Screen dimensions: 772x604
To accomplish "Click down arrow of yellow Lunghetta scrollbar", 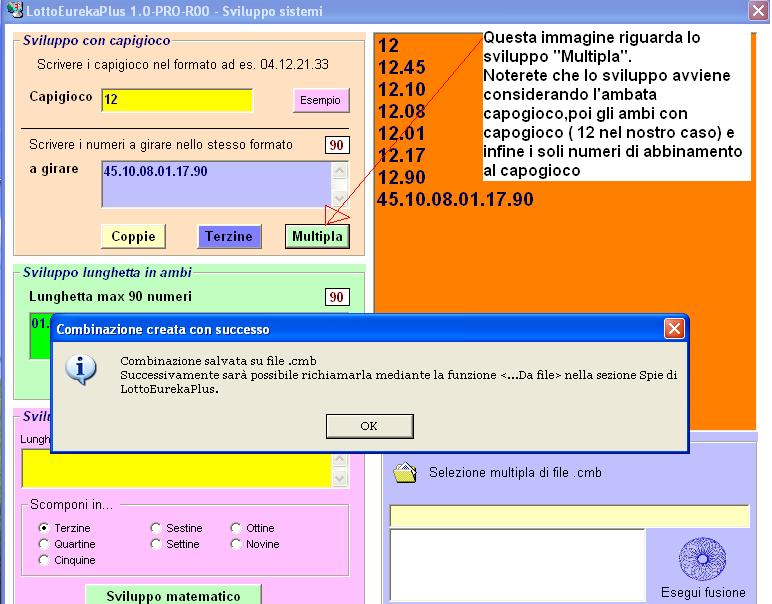I will click(x=340, y=478).
